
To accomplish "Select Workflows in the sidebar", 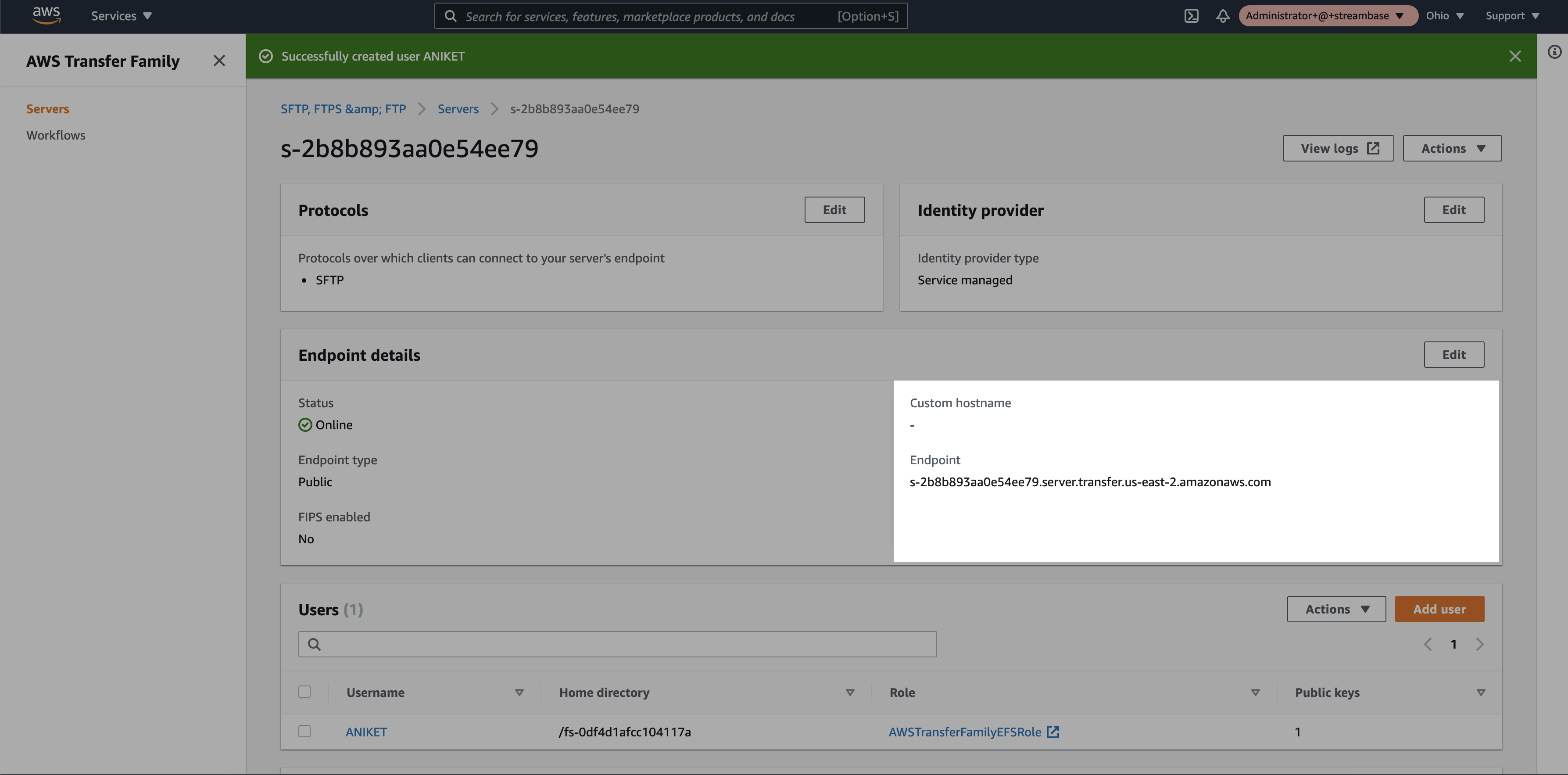I will tap(55, 135).
